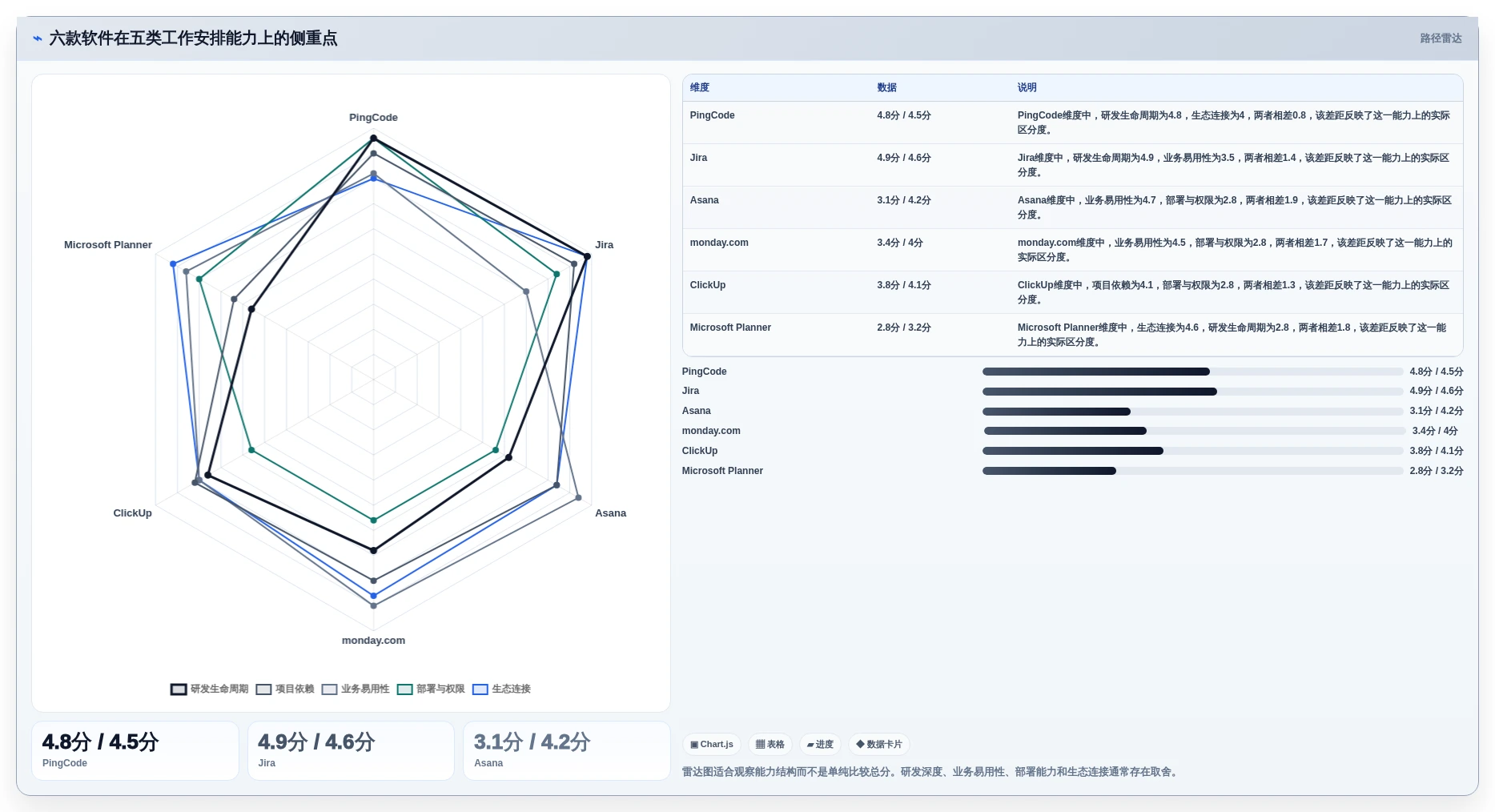Click the 维度 column header
Viewport: 1495px width, 812px height.
point(700,87)
